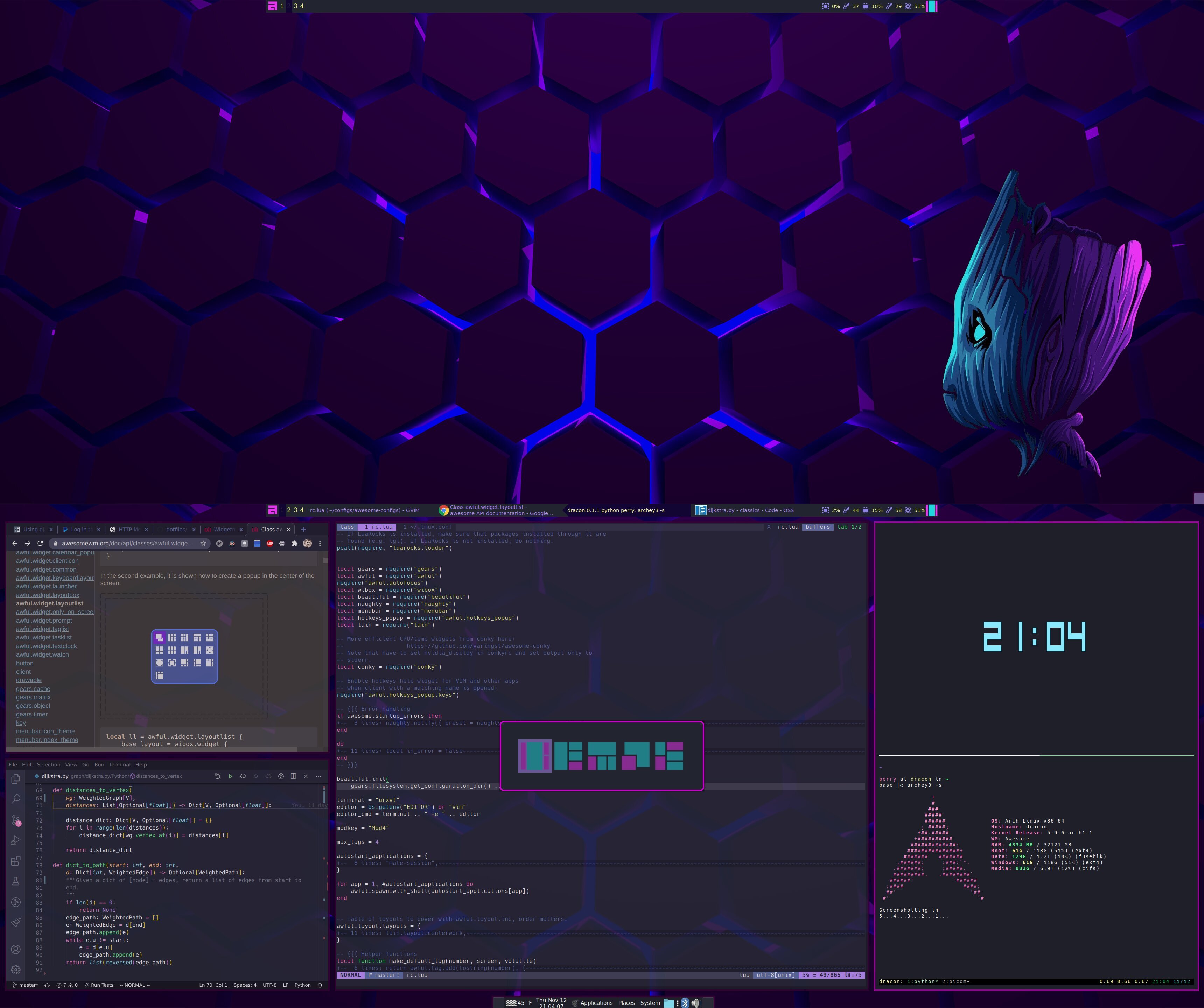Open Python language mode selector
This screenshot has width=1204, height=1008.
303,985
